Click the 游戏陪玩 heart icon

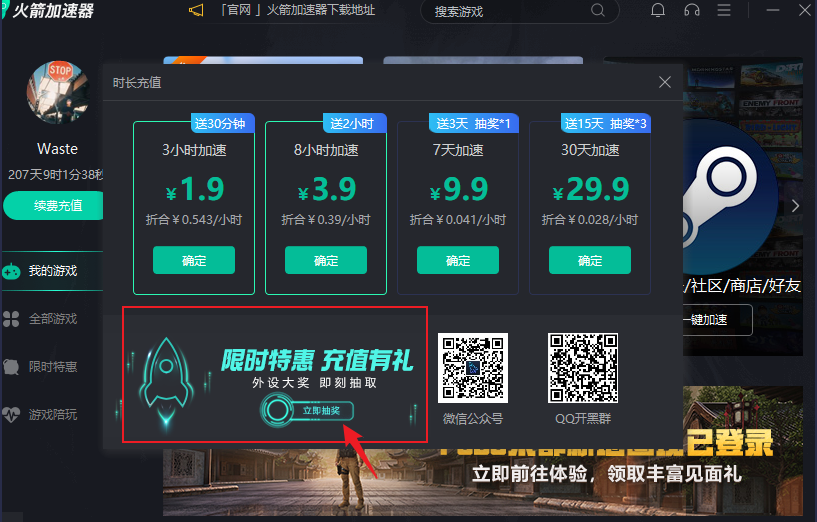pyautogui.click(x=11, y=414)
